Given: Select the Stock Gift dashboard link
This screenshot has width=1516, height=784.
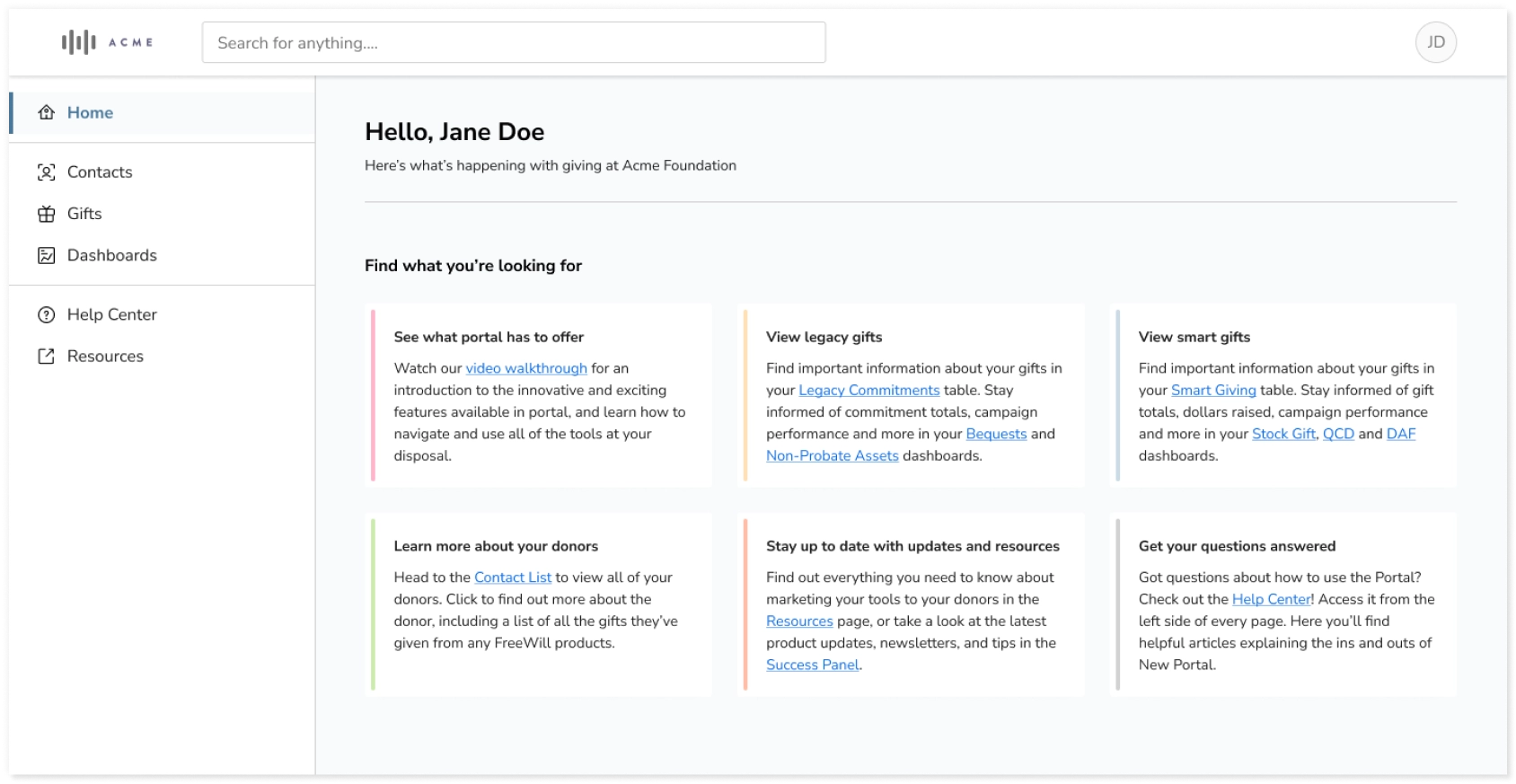Looking at the screenshot, I should coord(1283,434).
